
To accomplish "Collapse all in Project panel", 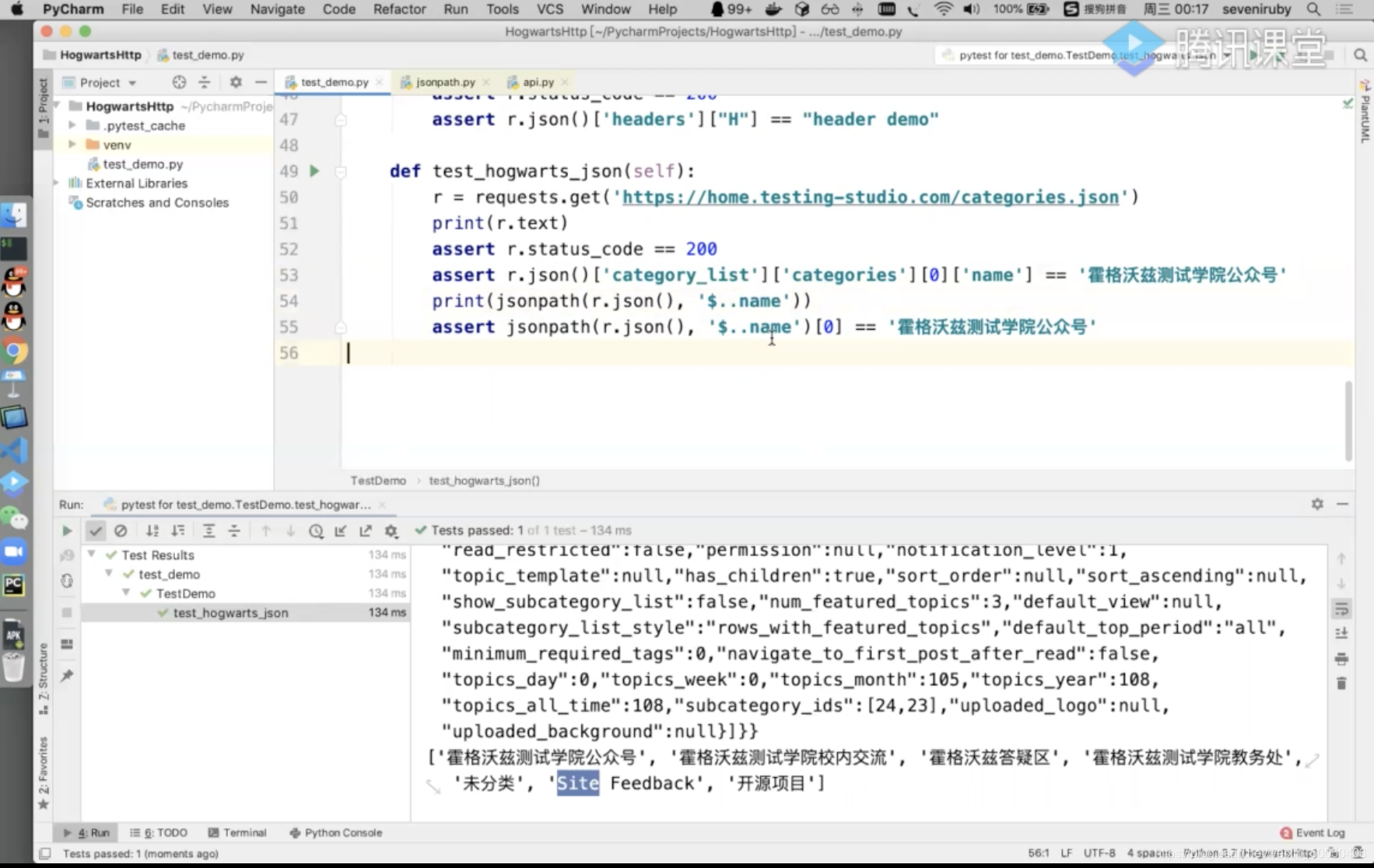I will tap(205, 82).
